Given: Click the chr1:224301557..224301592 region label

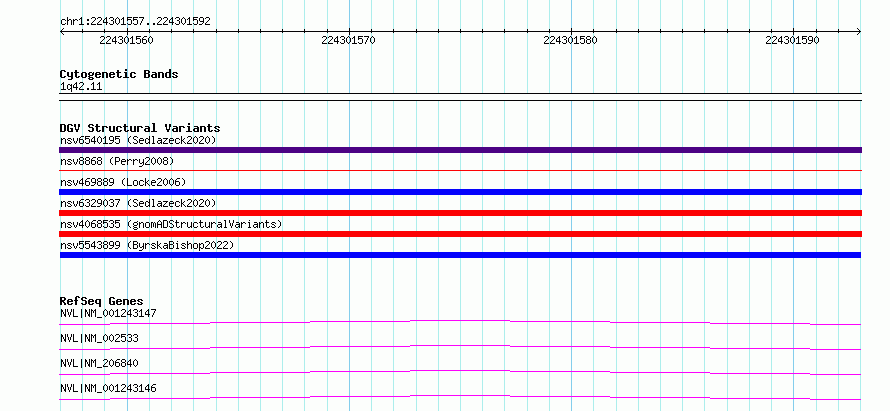Looking at the screenshot, I should click(x=135, y=22).
